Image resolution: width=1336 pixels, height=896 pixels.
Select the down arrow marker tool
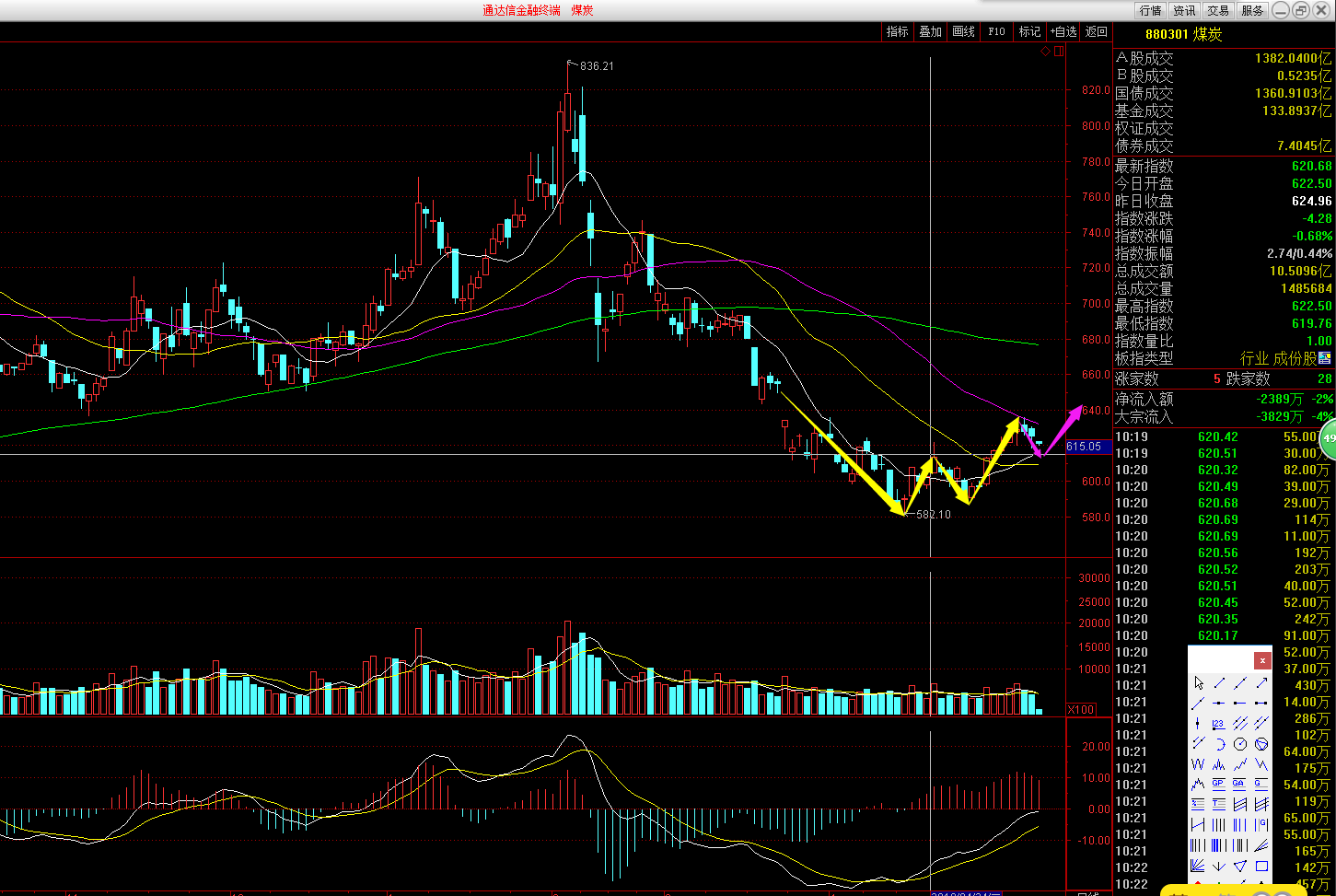pos(1219,866)
